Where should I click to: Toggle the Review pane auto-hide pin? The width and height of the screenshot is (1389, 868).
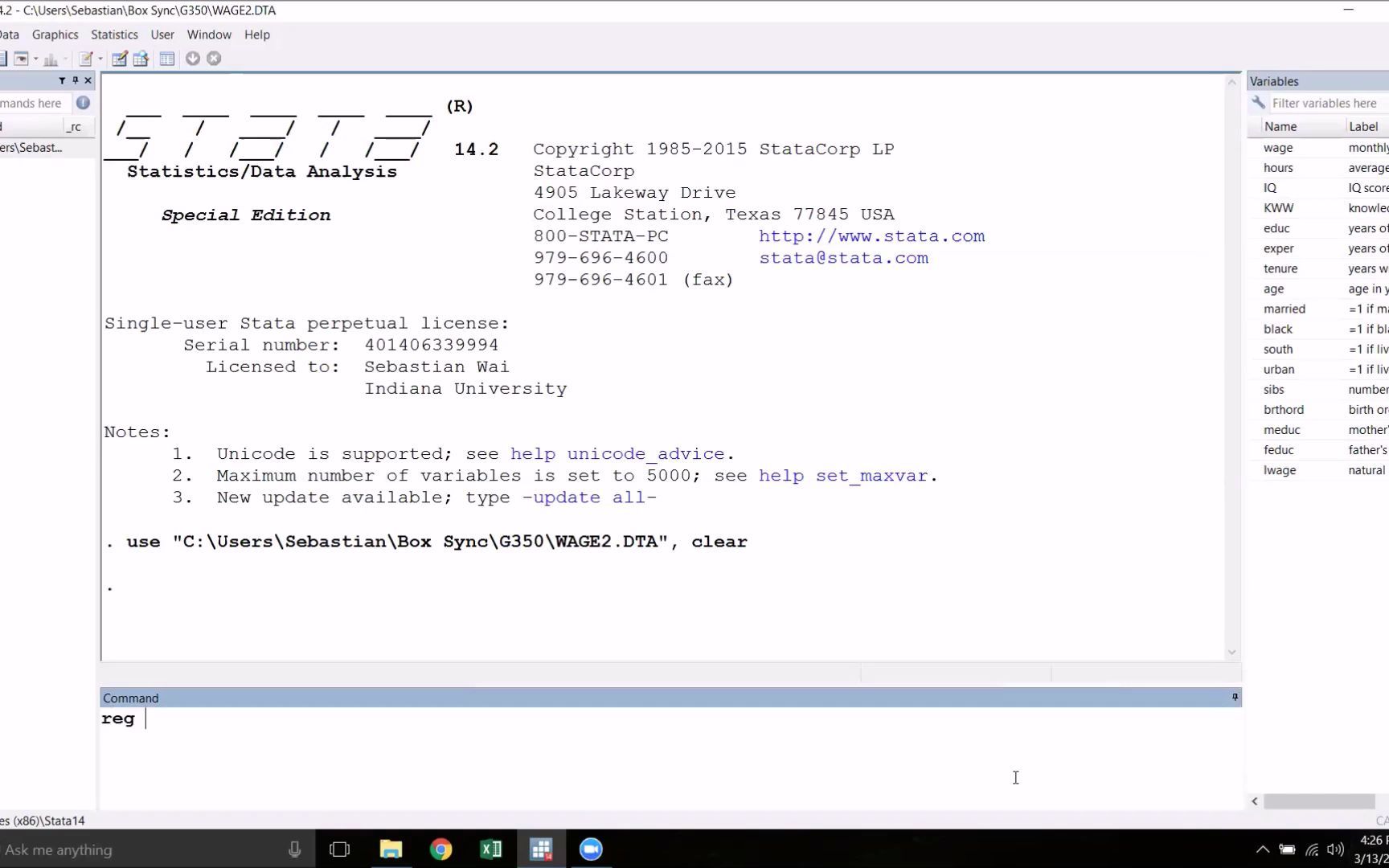tap(76, 80)
